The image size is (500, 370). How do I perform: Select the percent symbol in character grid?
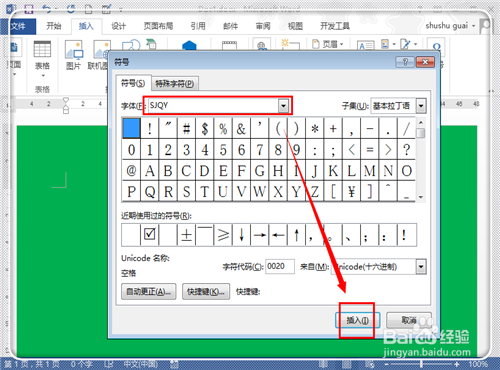point(223,128)
